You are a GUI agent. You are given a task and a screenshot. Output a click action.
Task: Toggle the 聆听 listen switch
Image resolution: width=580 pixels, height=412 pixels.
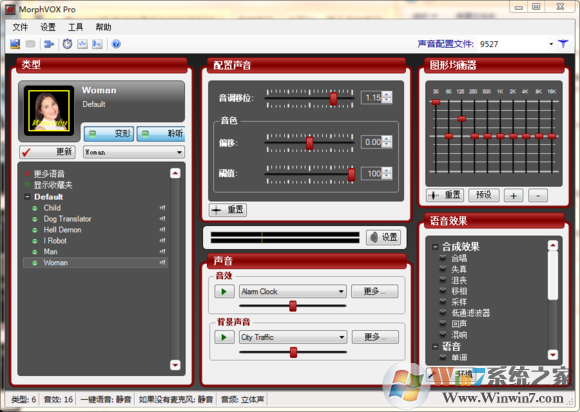coord(161,134)
